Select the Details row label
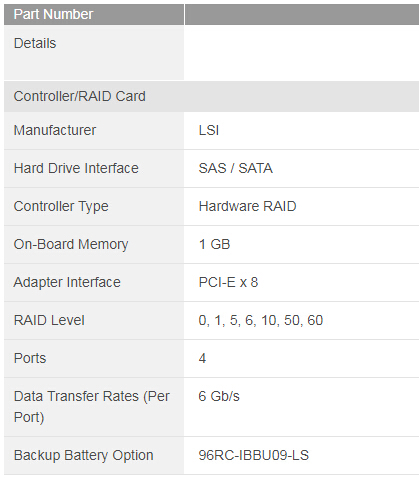The height and width of the screenshot is (481, 419). click(35, 43)
